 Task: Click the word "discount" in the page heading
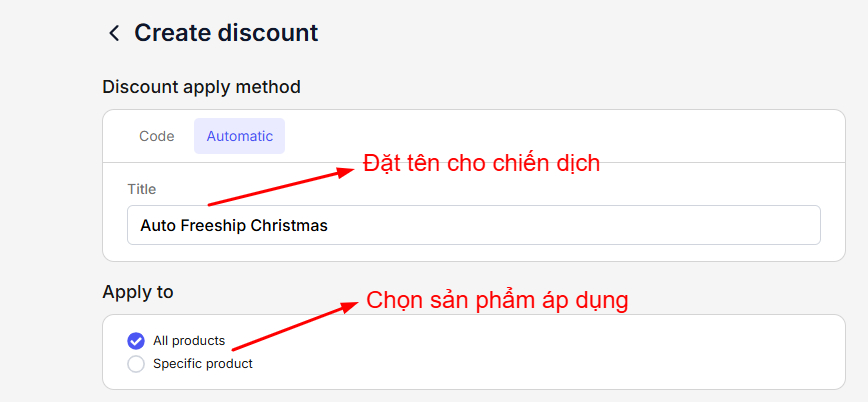271,33
